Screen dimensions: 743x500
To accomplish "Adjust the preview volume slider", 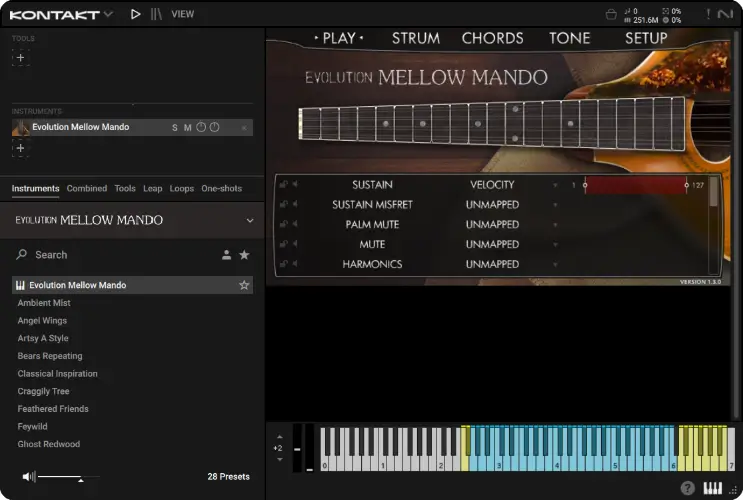I will pos(60,477).
